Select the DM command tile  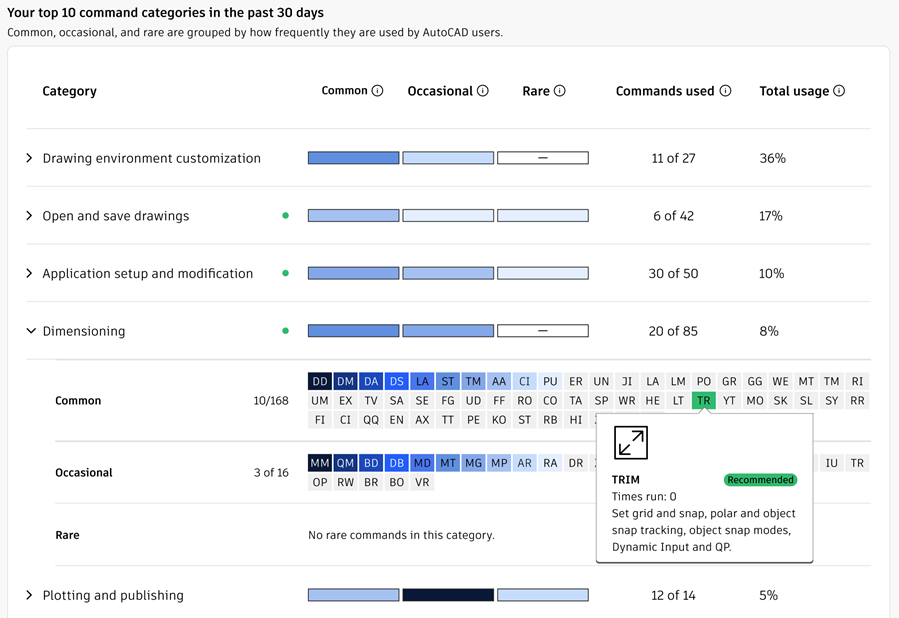click(345, 381)
